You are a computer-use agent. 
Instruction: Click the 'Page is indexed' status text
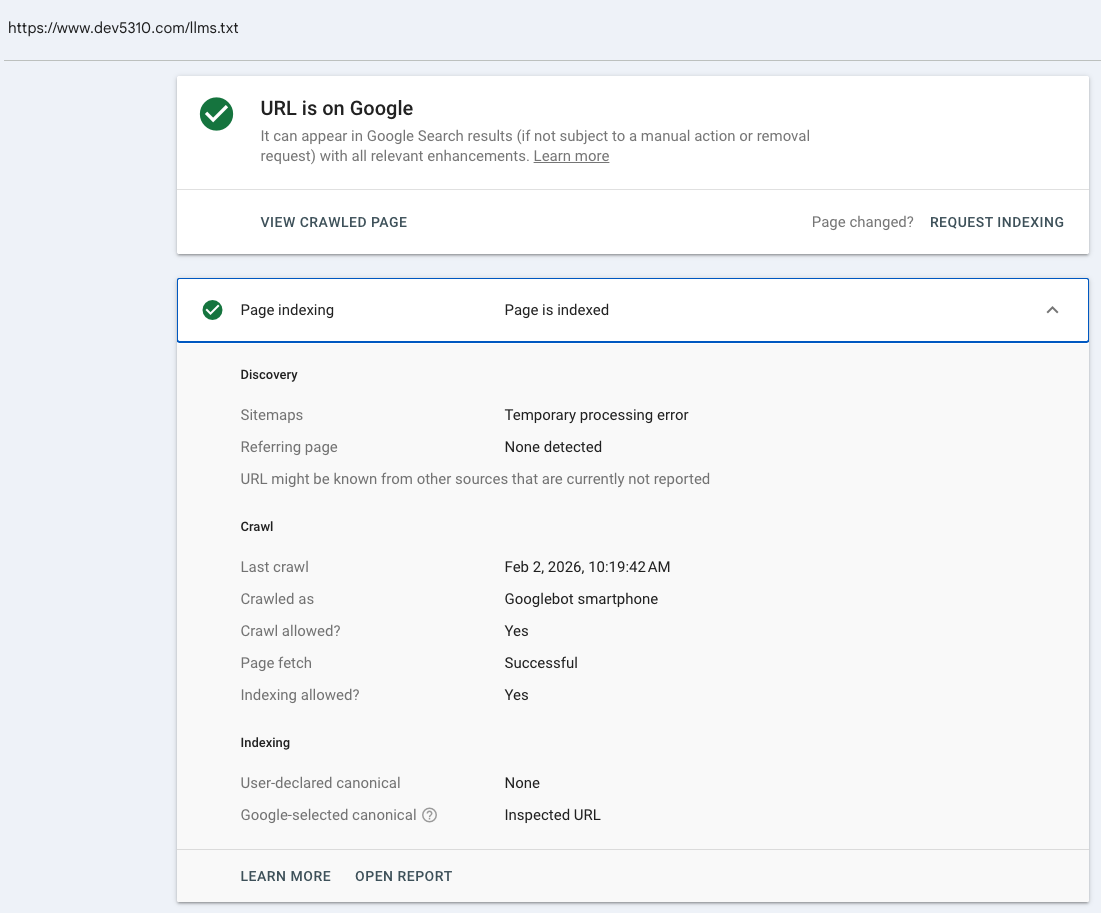556,310
